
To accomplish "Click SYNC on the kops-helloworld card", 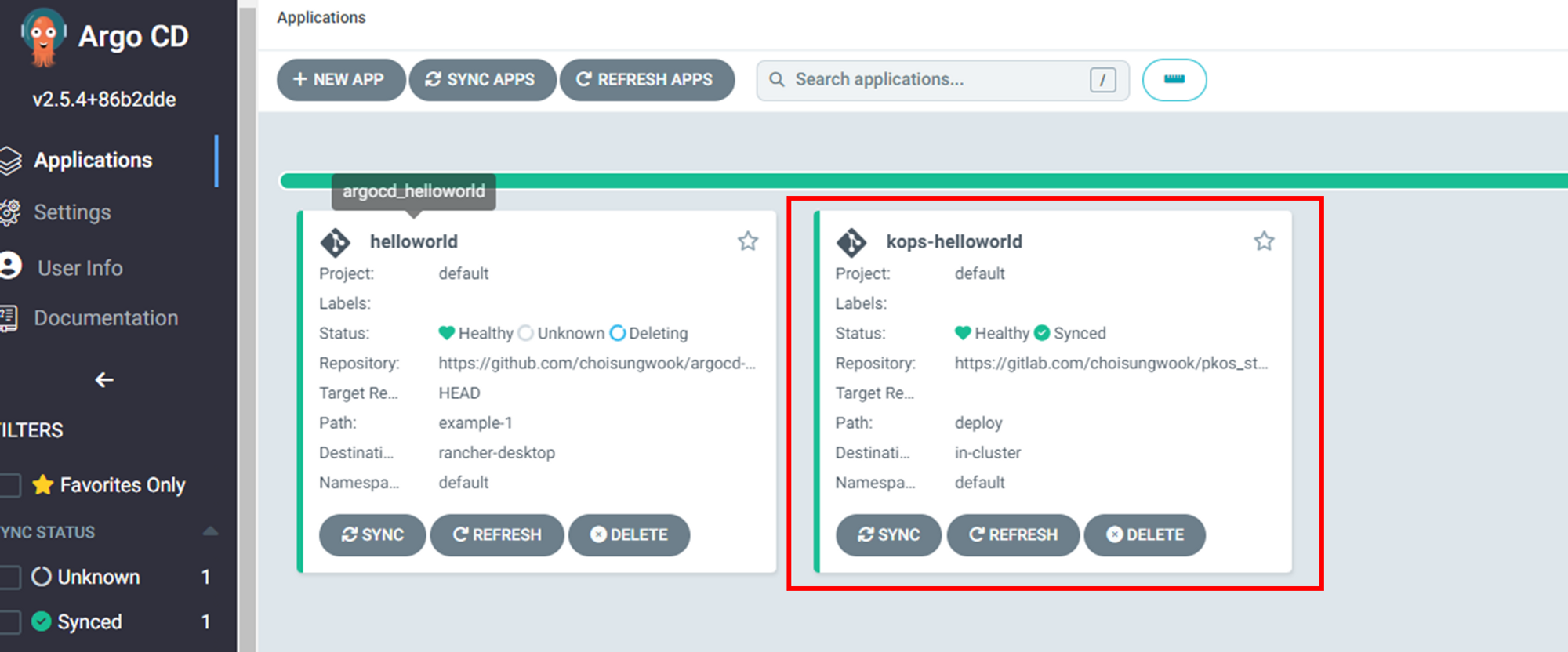I will (888, 535).
